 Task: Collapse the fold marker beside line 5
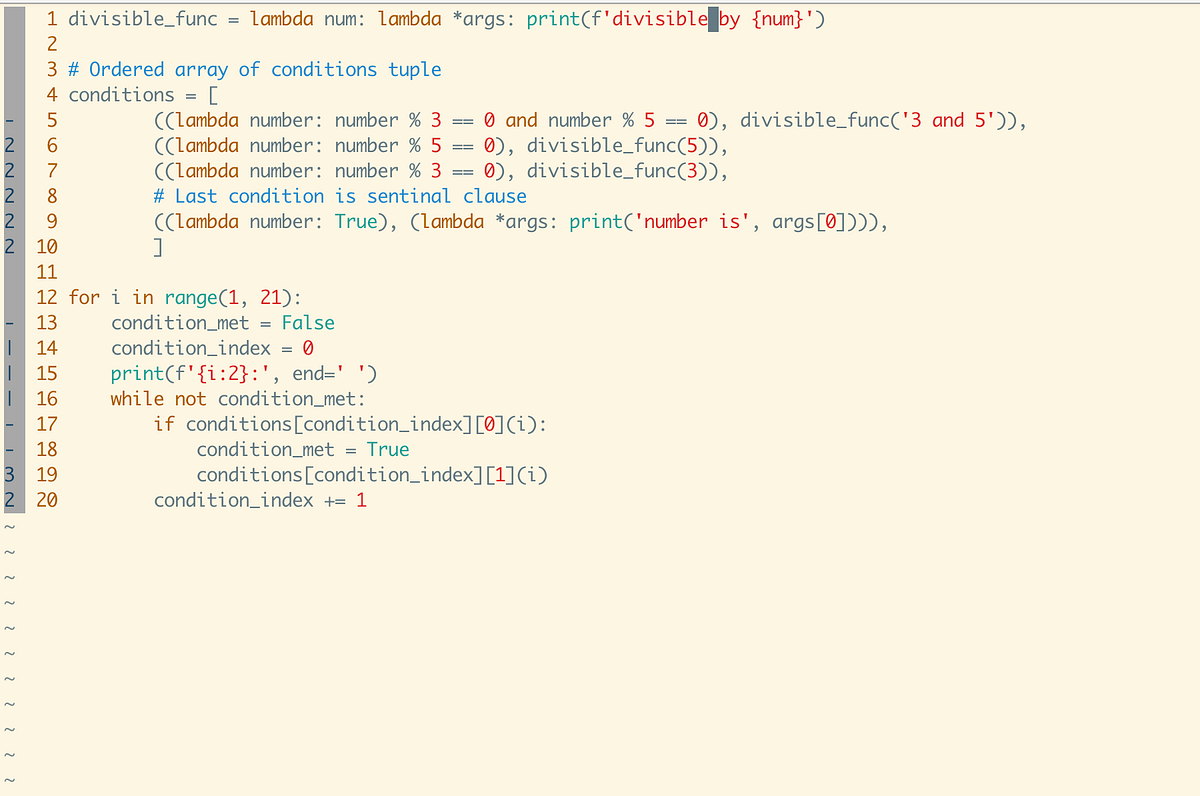click(8, 120)
